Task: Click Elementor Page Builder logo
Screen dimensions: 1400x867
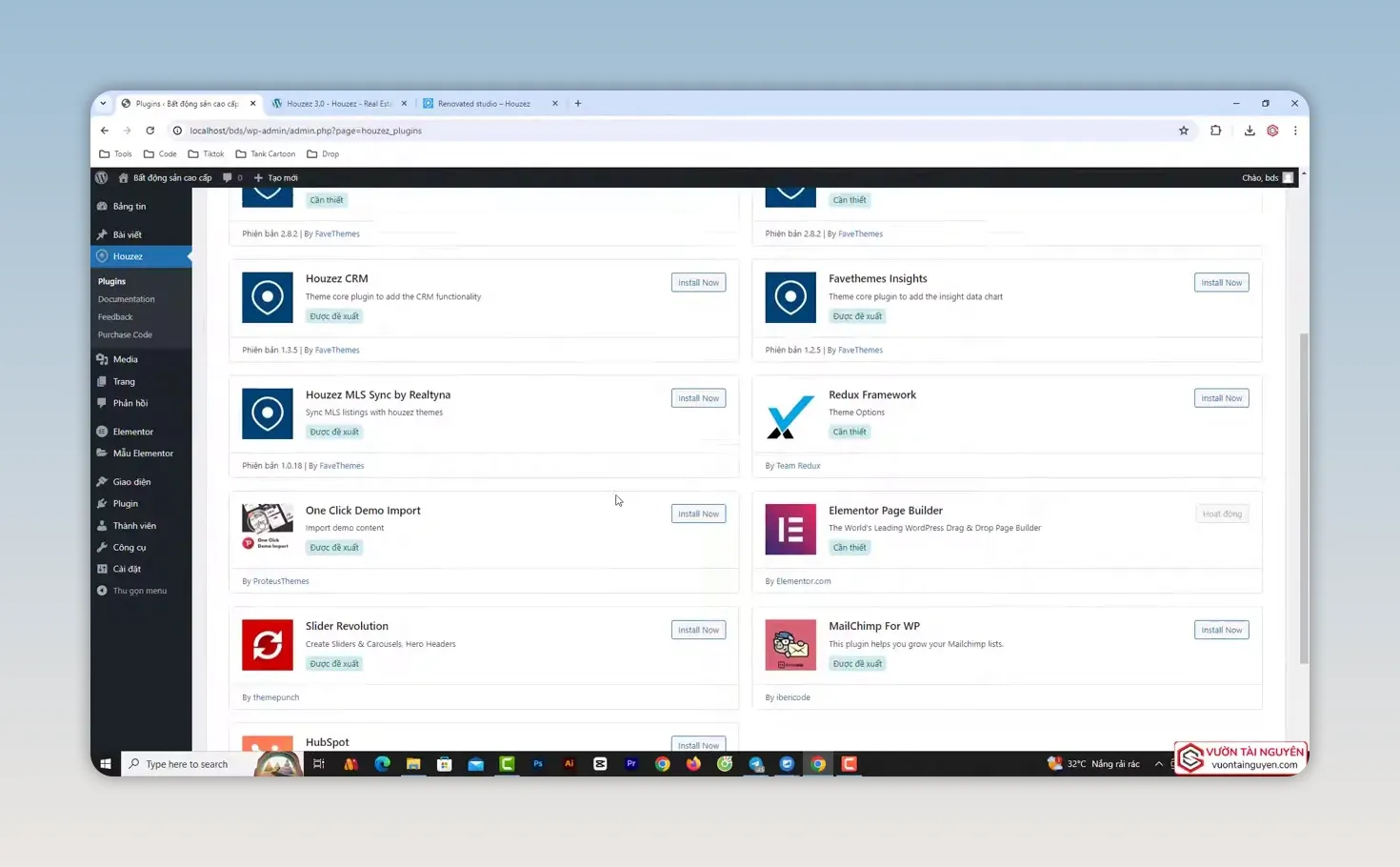Action: point(790,529)
